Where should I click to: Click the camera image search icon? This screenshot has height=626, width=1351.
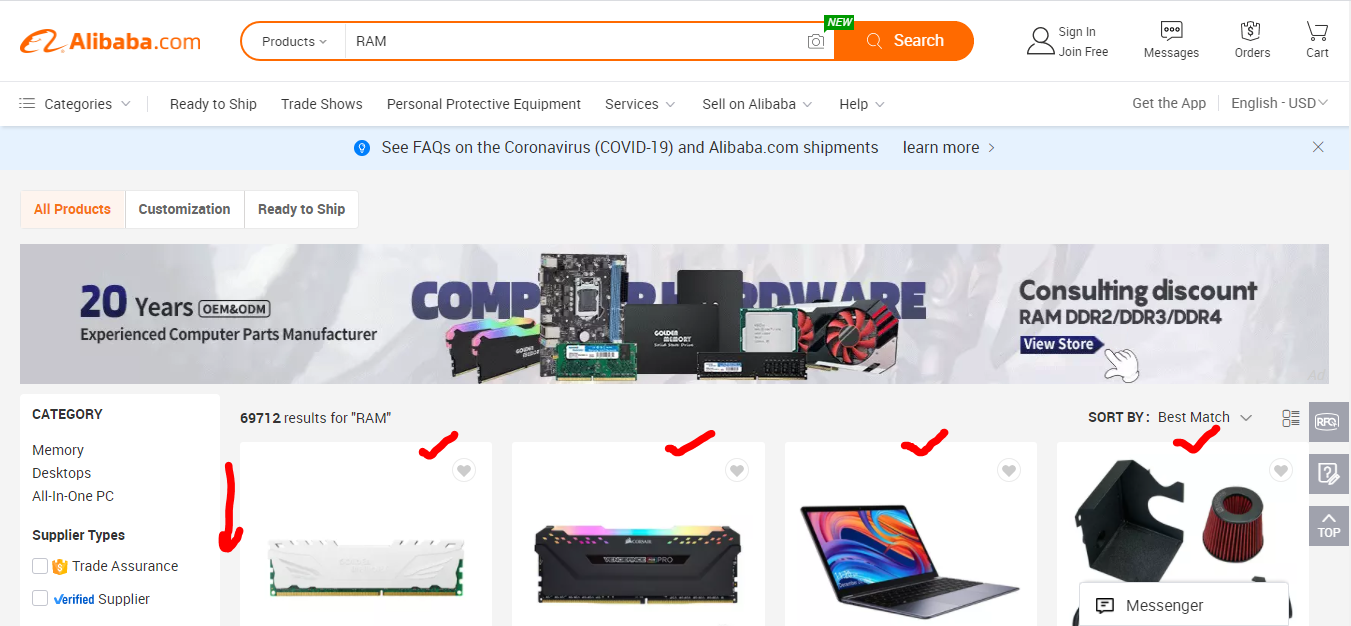point(816,41)
